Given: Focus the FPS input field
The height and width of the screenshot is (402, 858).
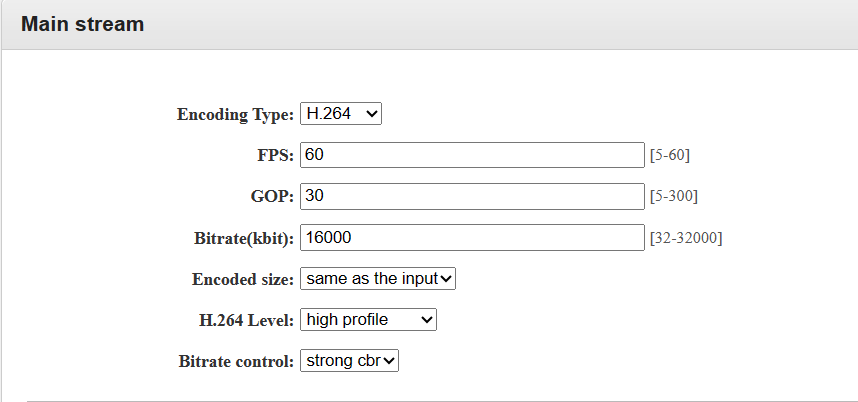Looking at the screenshot, I should tap(471, 155).
